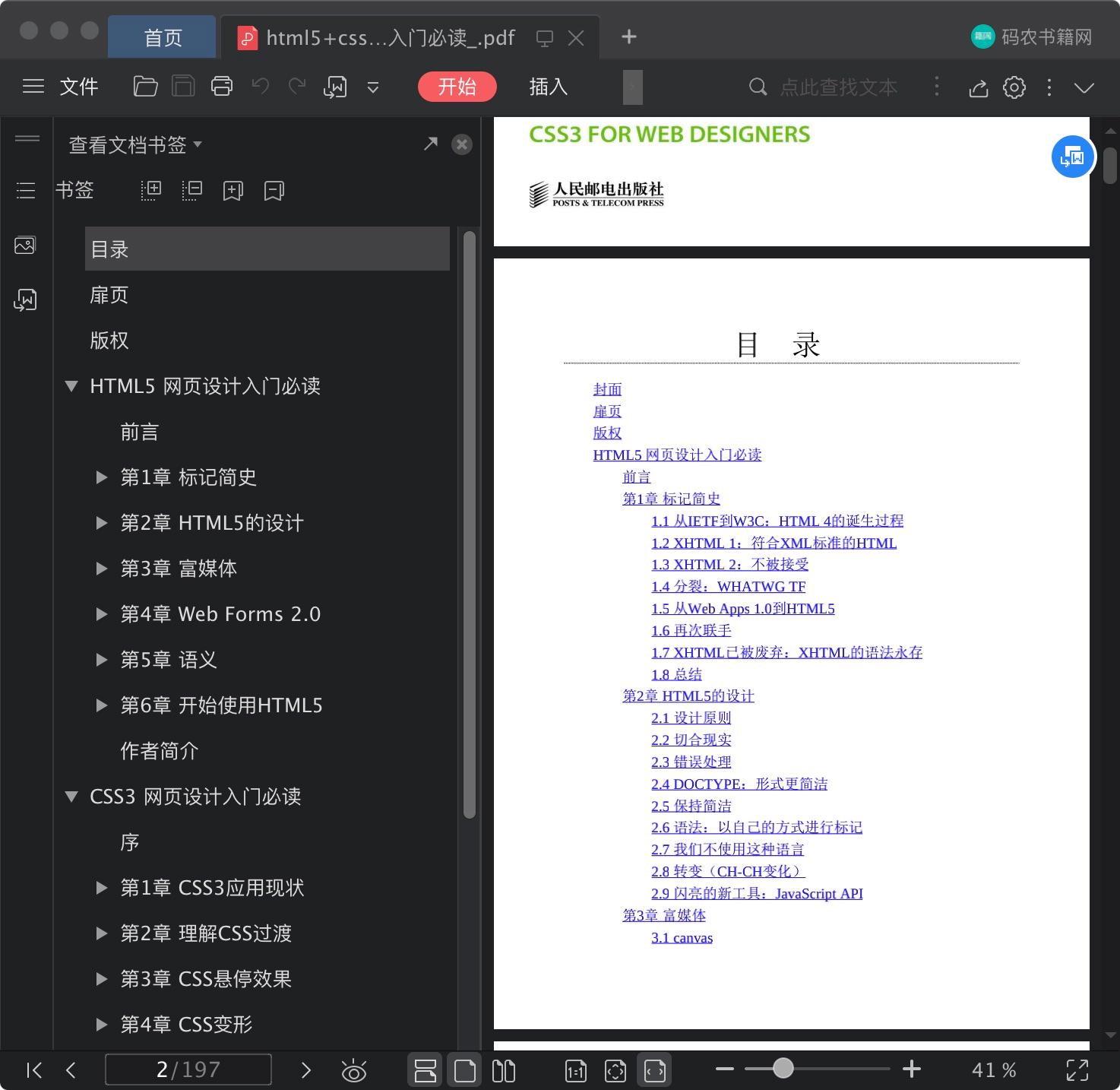Viewport: 1120px width, 1090px height.
Task: Select the 版权 bookmark
Action: click(x=109, y=341)
